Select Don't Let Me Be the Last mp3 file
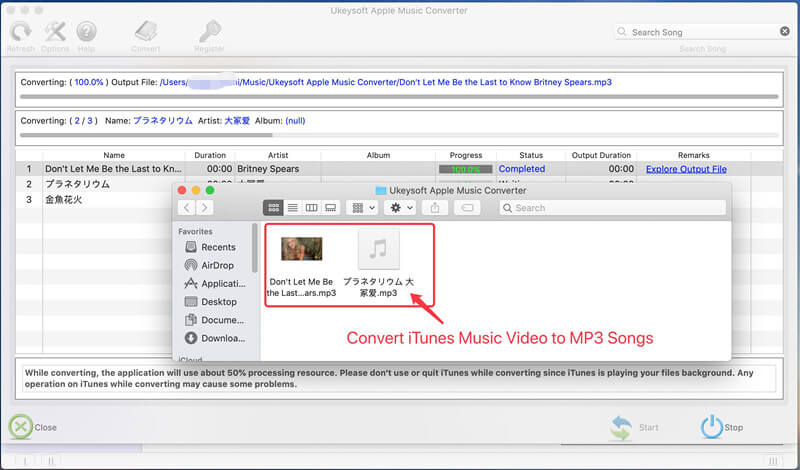 coord(302,265)
